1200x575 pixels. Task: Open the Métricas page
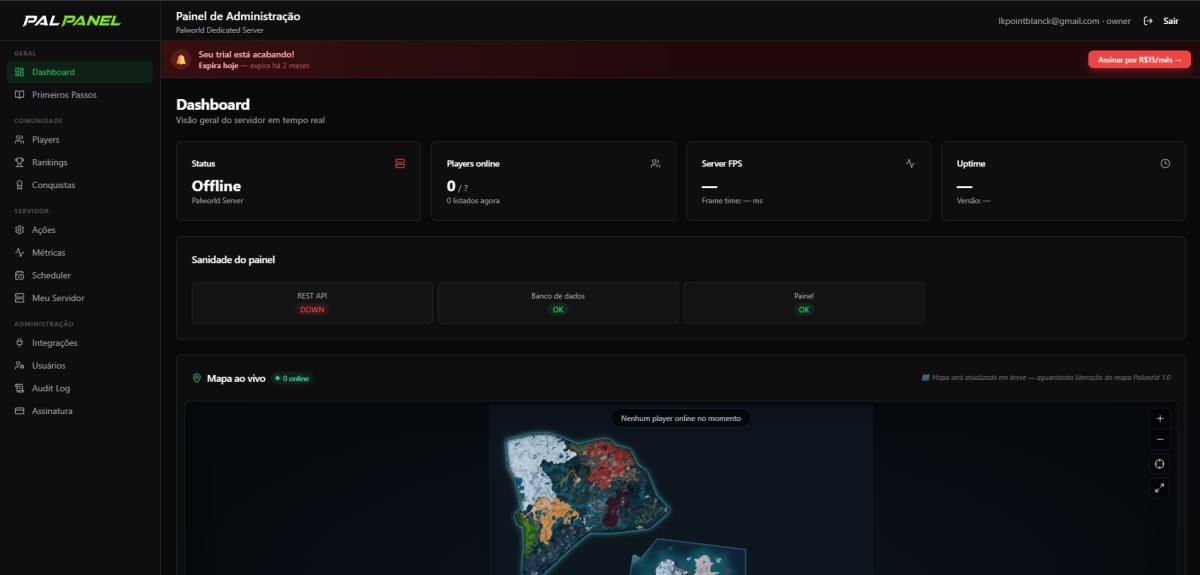click(80, 253)
